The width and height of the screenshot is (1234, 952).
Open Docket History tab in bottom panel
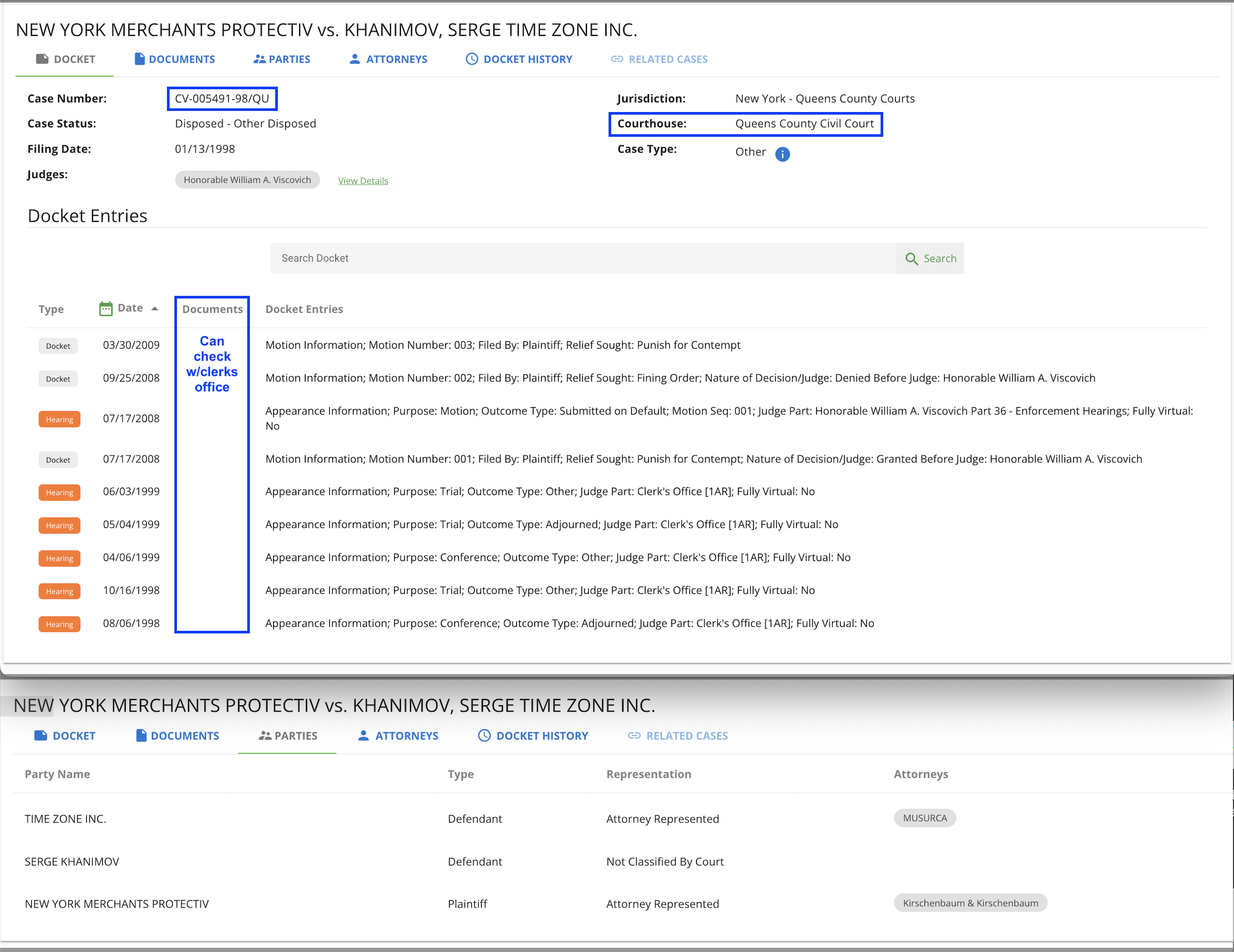coord(533,735)
